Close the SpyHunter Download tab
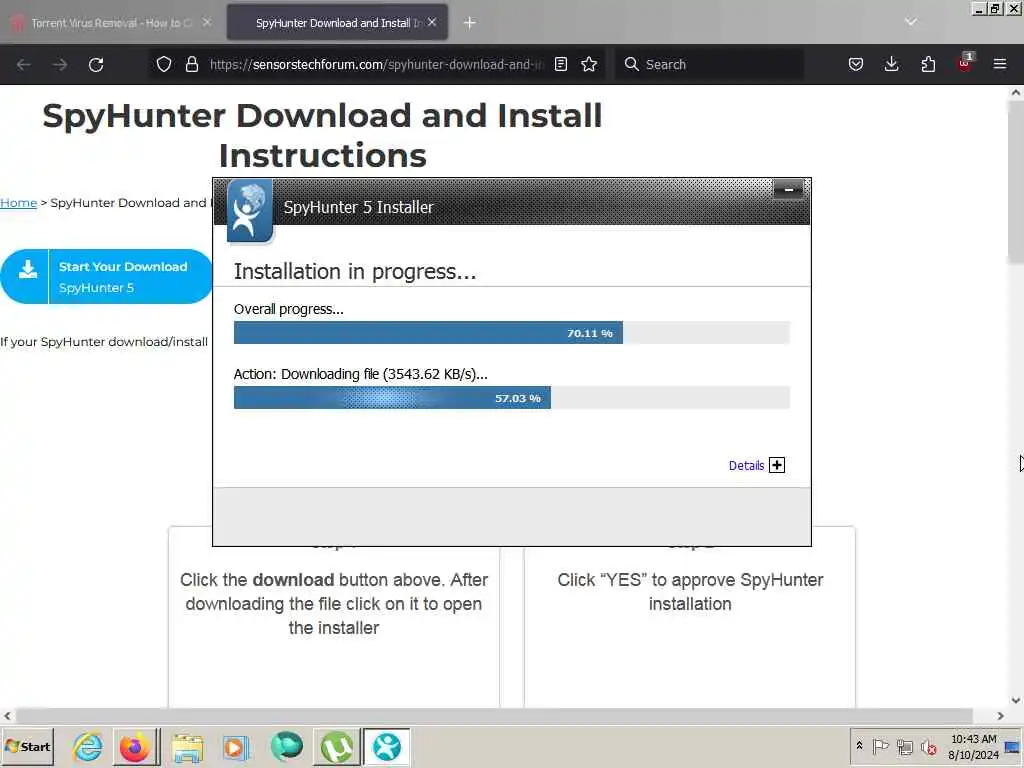The image size is (1024, 768). tap(432, 22)
